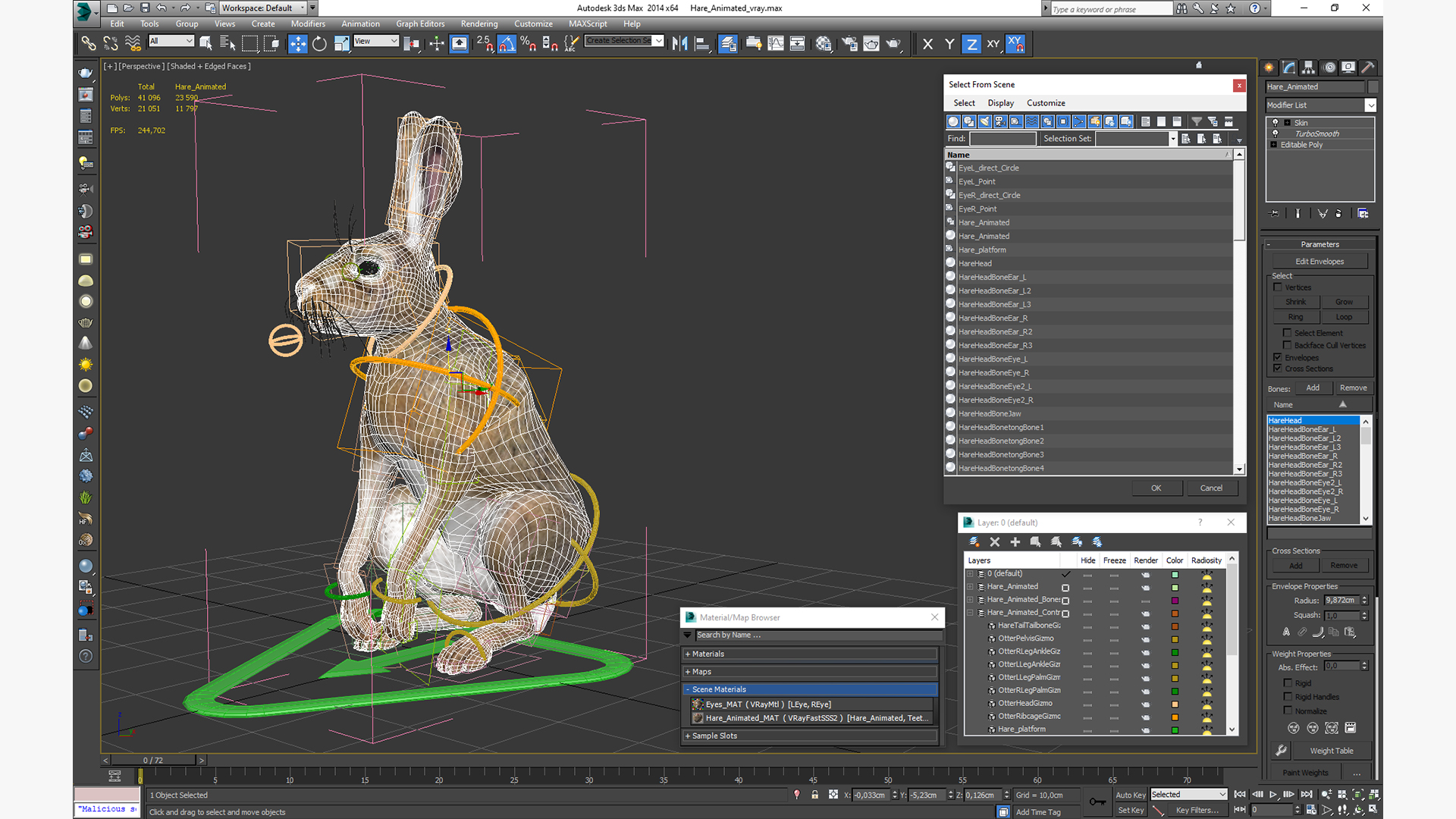This screenshot has height=819, width=1456.
Task: Open the Rendering menu
Action: pos(479,24)
